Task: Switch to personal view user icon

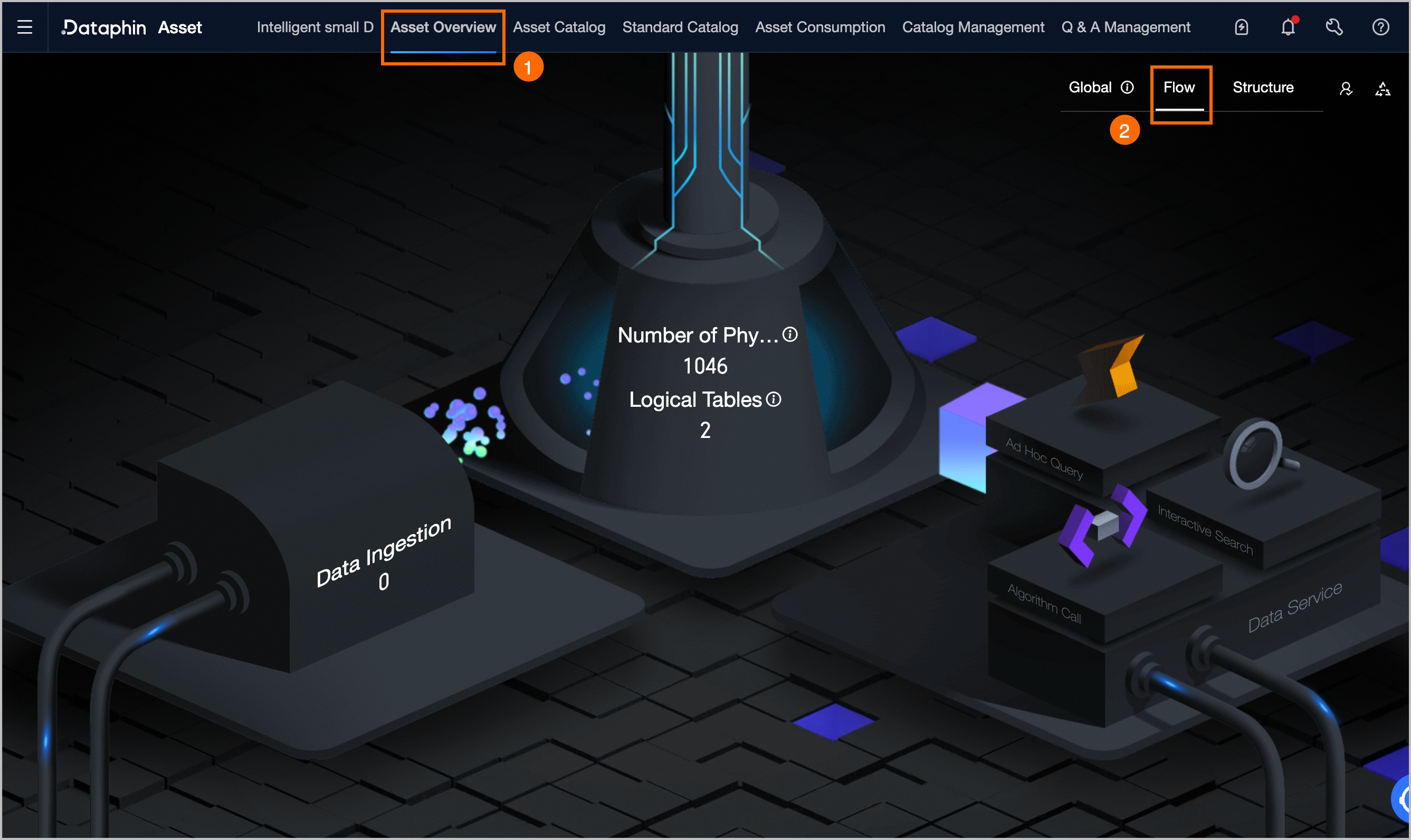Action: pyautogui.click(x=1346, y=89)
